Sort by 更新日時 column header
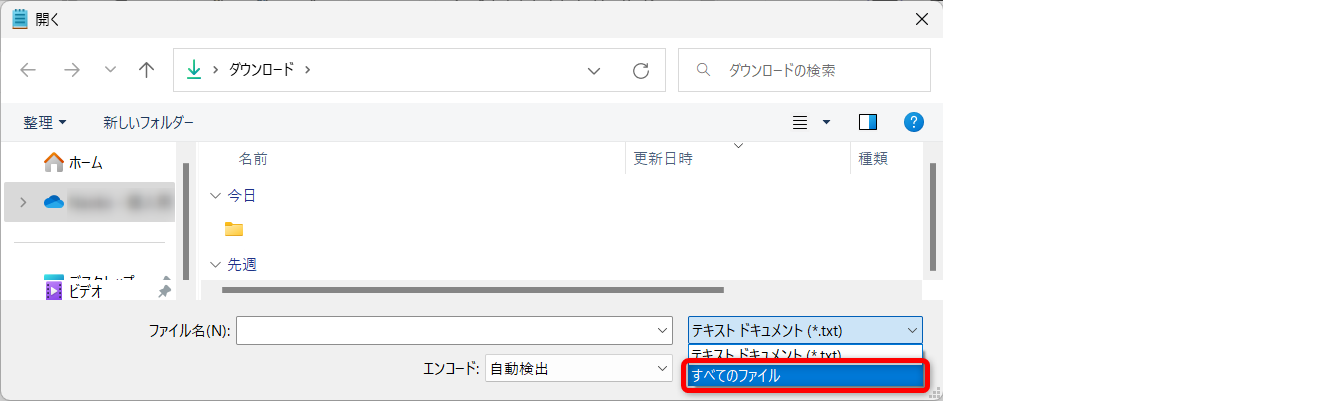The height and width of the screenshot is (401, 1344). [663, 158]
